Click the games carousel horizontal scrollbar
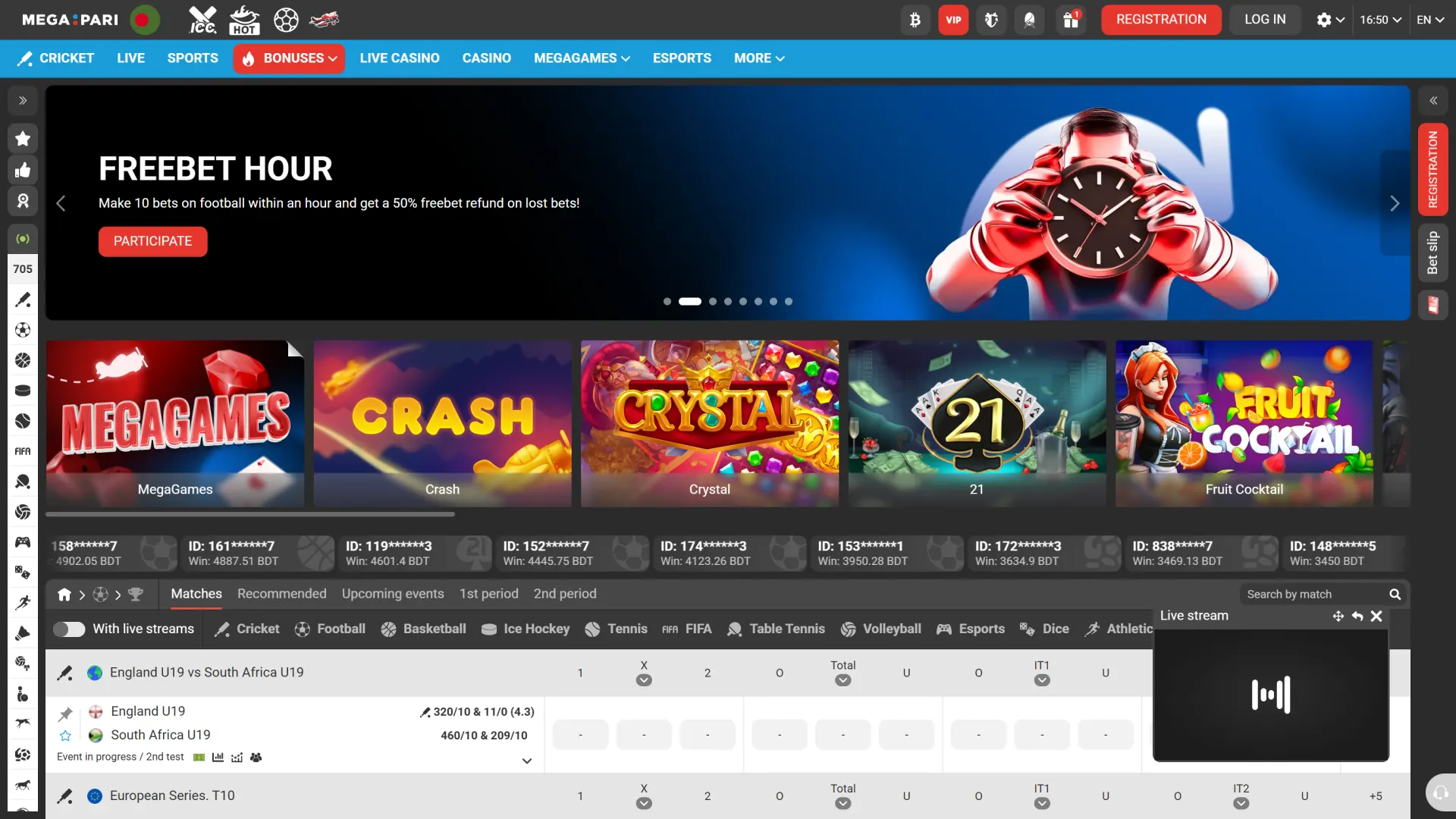The height and width of the screenshot is (819, 1456). pyautogui.click(x=250, y=514)
